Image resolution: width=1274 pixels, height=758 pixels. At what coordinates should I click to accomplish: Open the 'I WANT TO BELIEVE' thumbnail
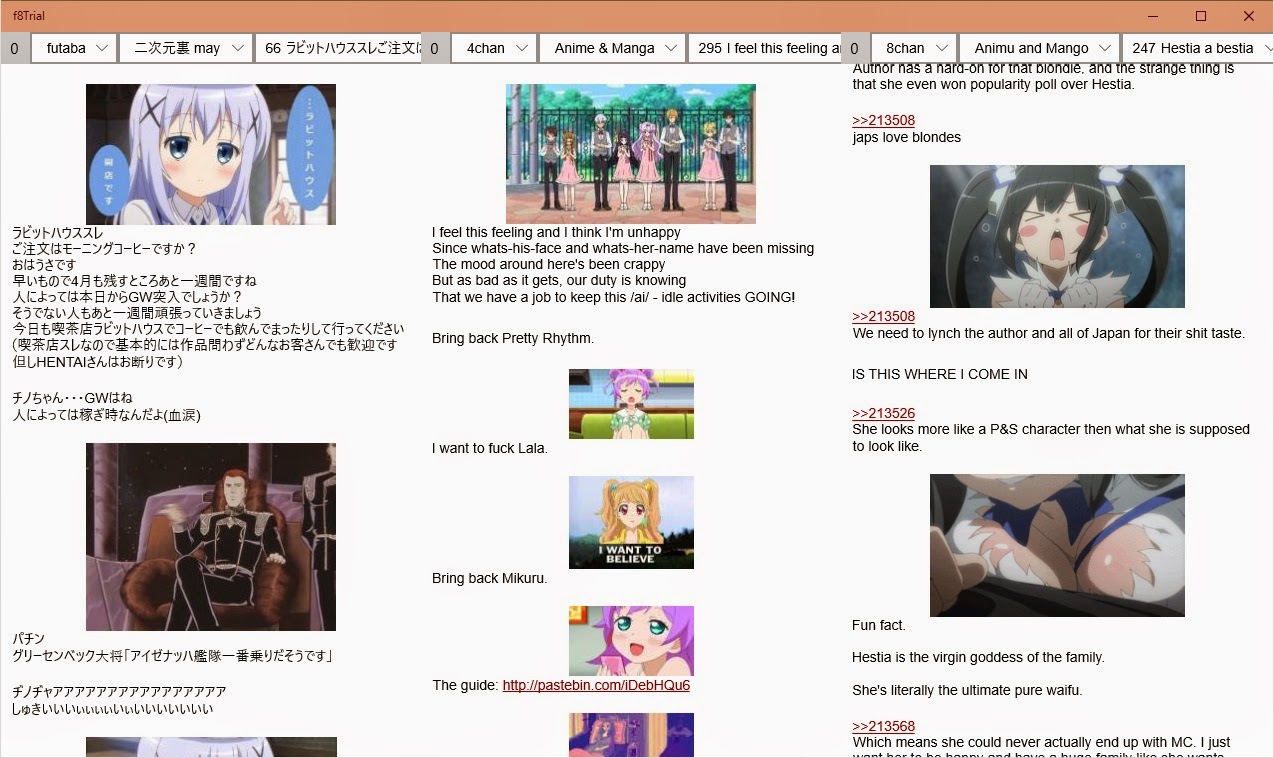pos(631,522)
